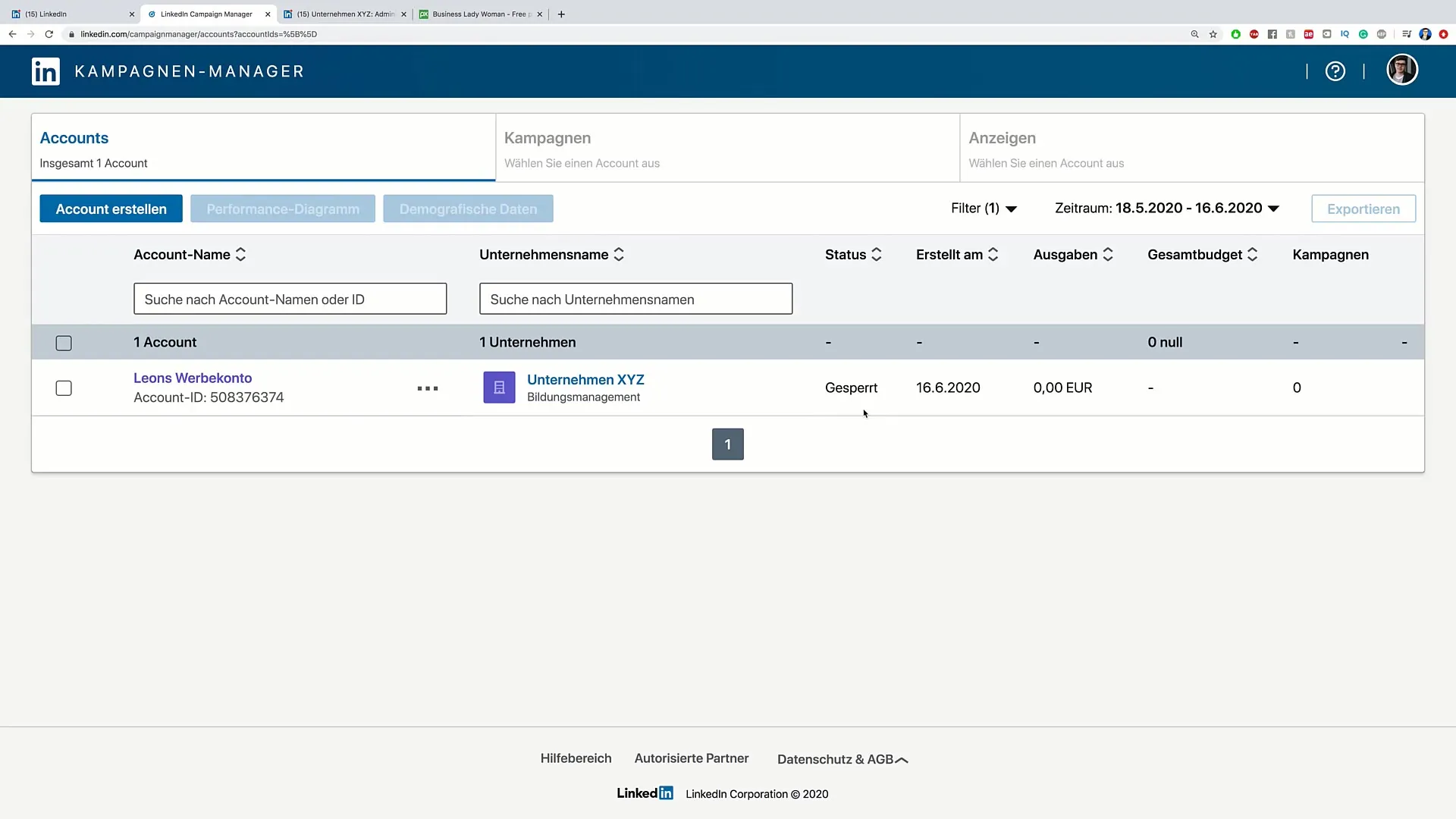Click the zoom magnifier icon in the address bar
Viewport: 1456px width, 819px height.
[x=1194, y=34]
